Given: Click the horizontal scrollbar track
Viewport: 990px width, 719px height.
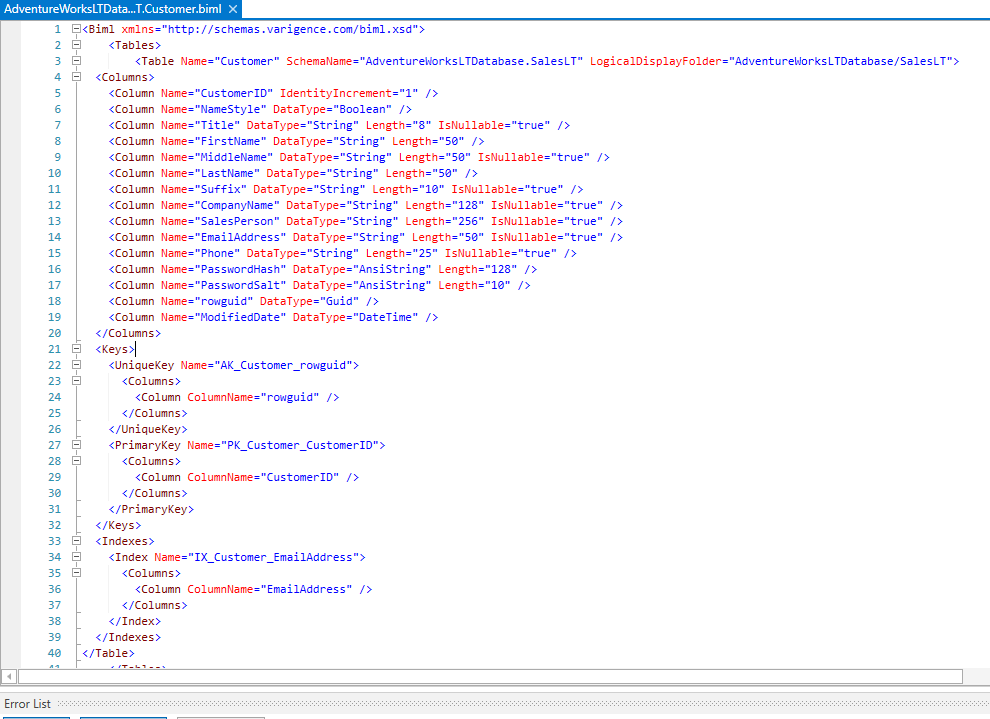Looking at the screenshot, I should point(490,676).
